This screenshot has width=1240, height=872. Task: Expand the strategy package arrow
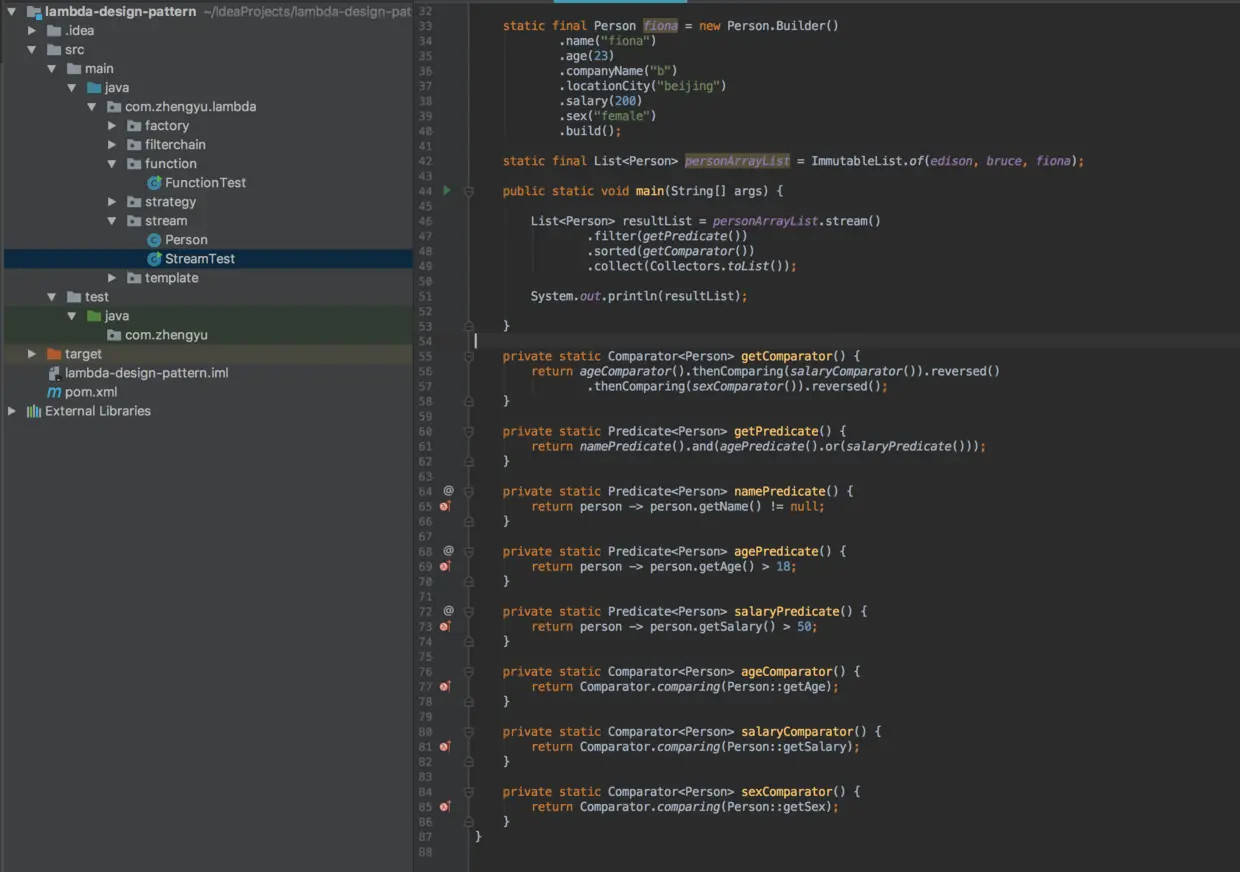click(112, 202)
